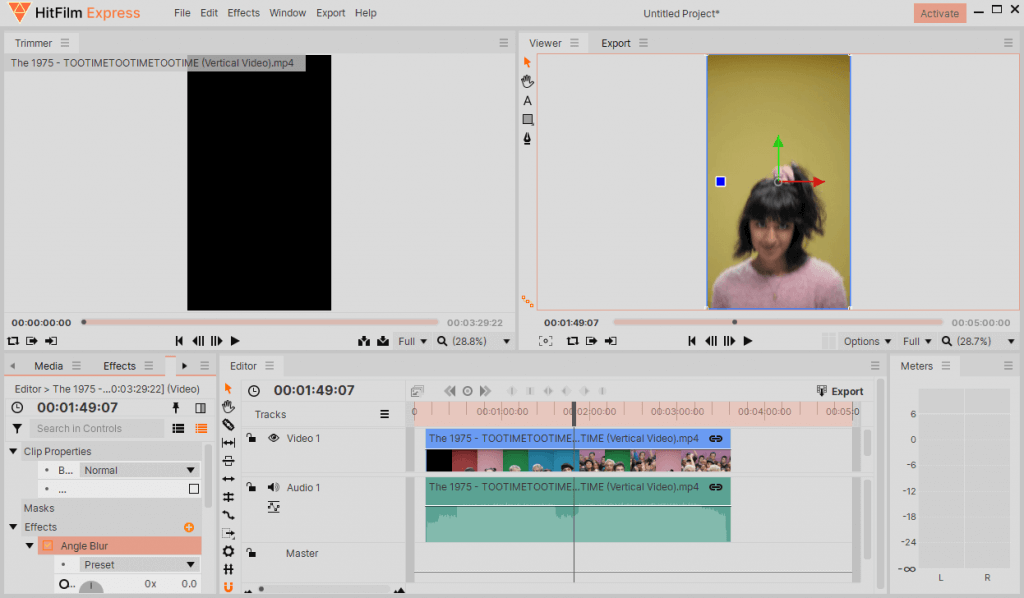
Task: Toggle Viewer loop playback icon
Action: [573, 341]
